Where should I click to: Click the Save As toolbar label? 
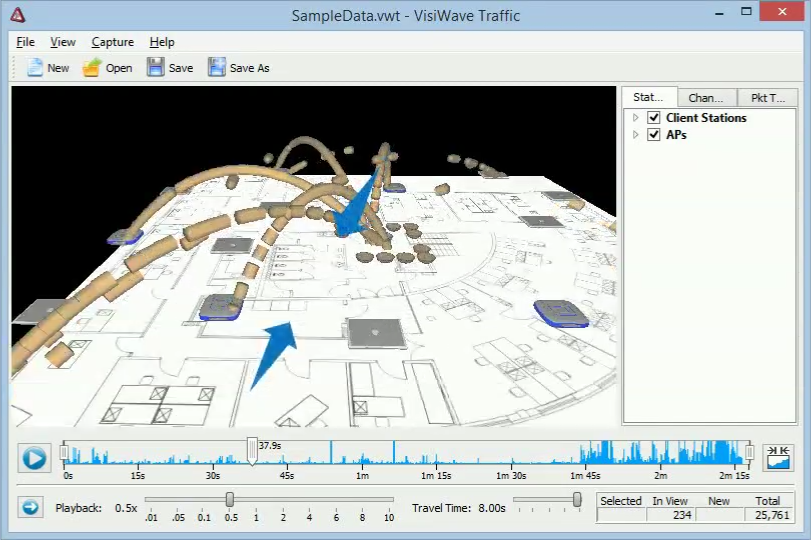(249, 68)
